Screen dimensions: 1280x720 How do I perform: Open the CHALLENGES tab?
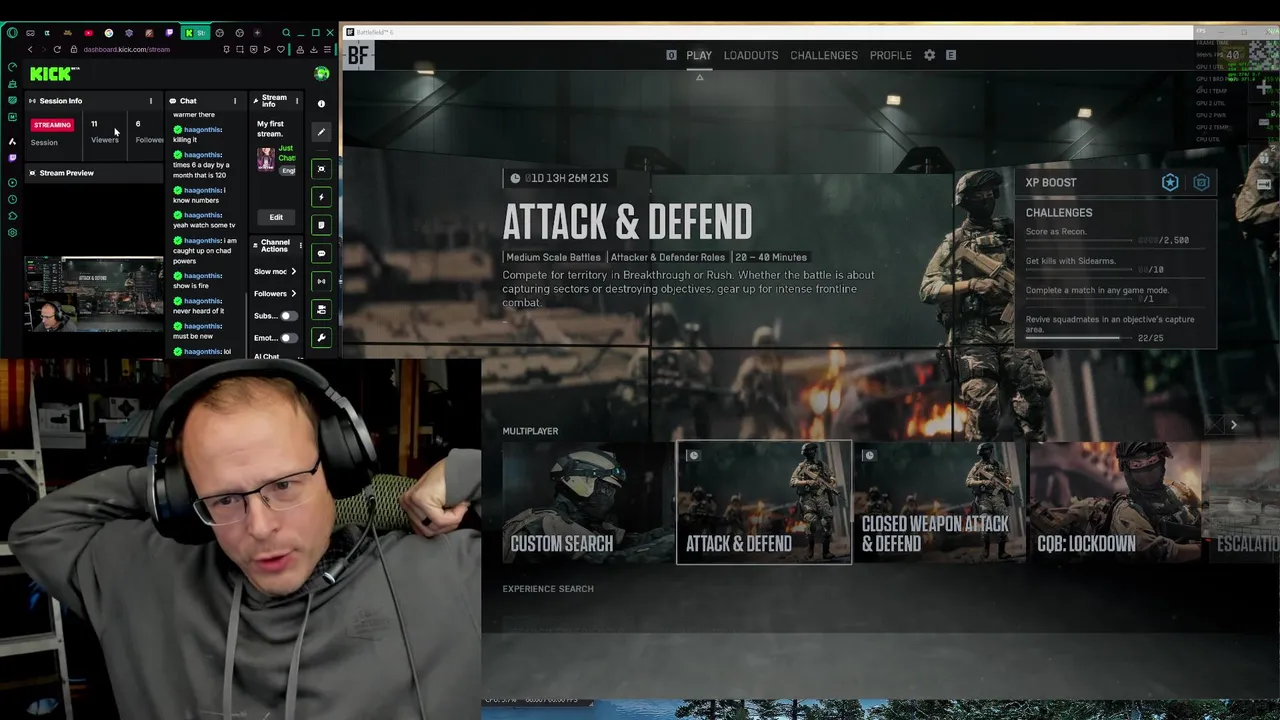824,55
